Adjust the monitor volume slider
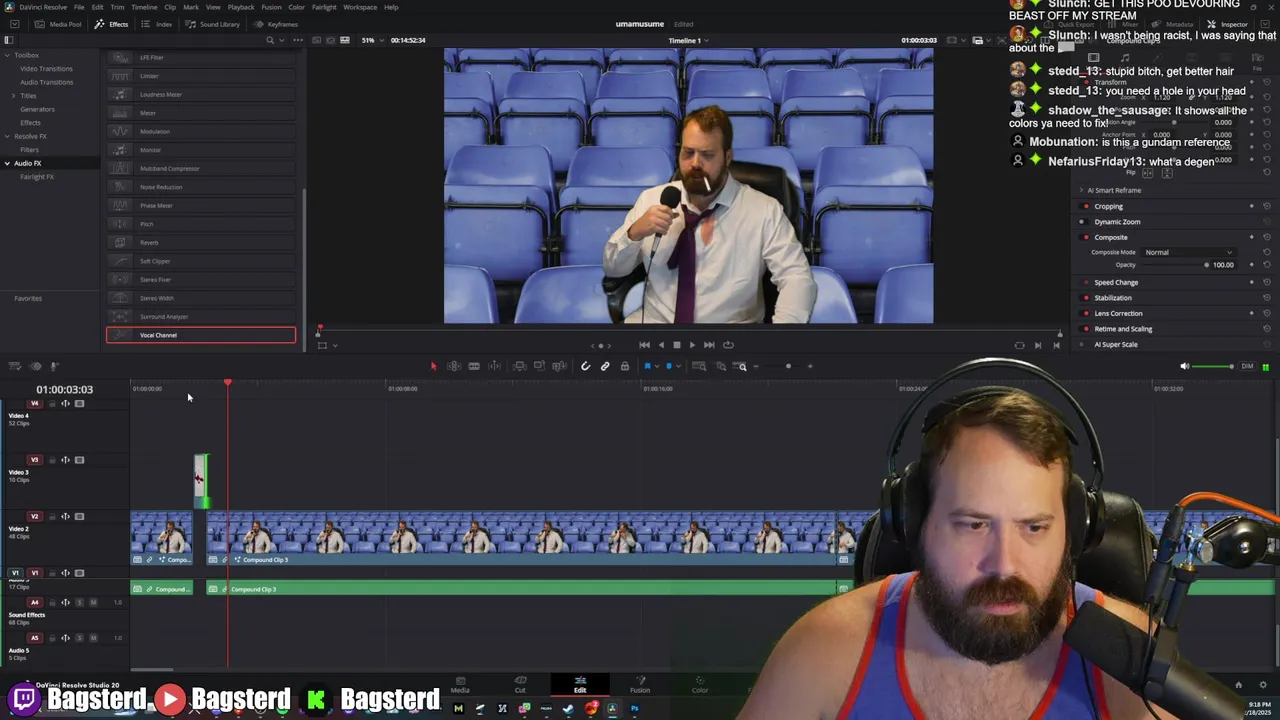Image resolution: width=1280 pixels, height=720 pixels. tap(1213, 366)
